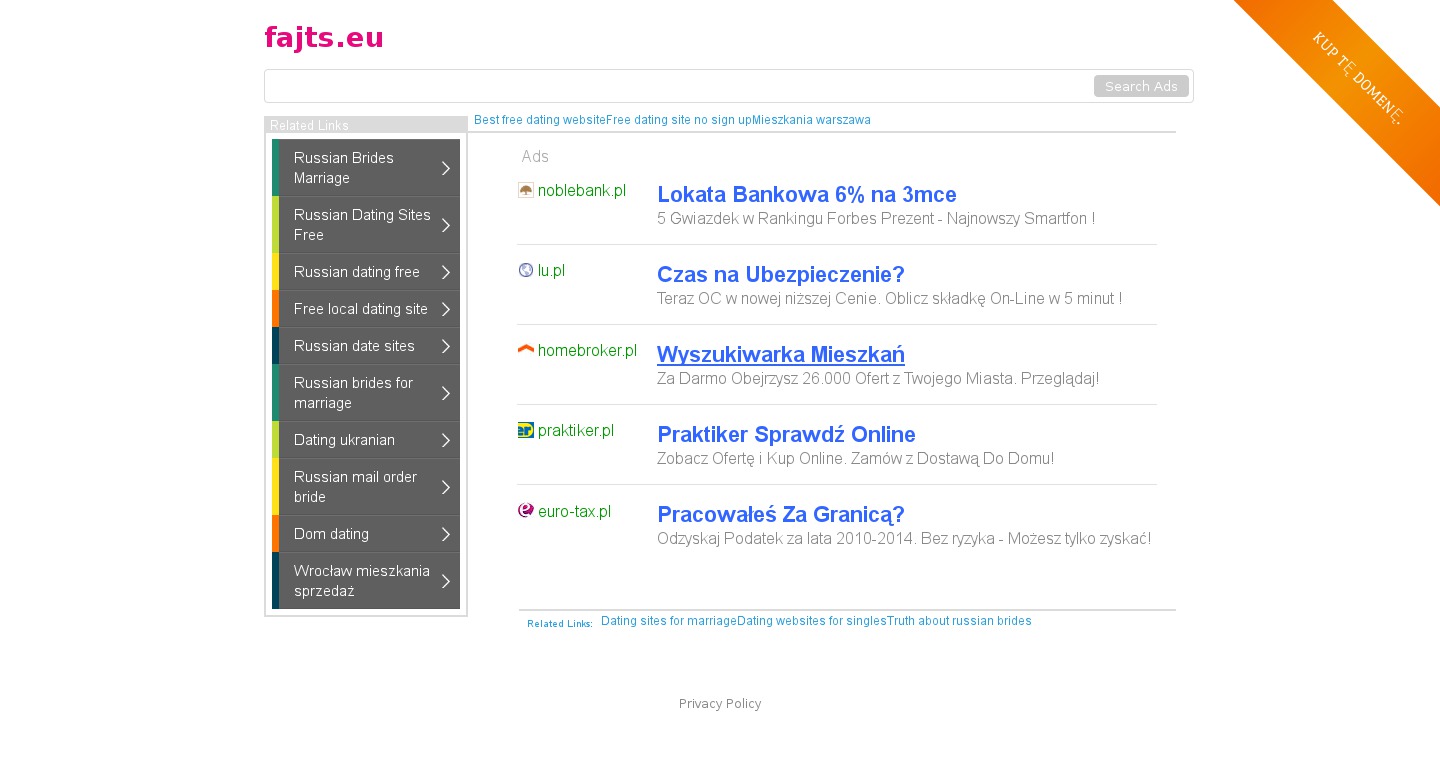1440x783 pixels.
Task: Click the homebroker.pl orange roof icon
Action: click(x=526, y=350)
